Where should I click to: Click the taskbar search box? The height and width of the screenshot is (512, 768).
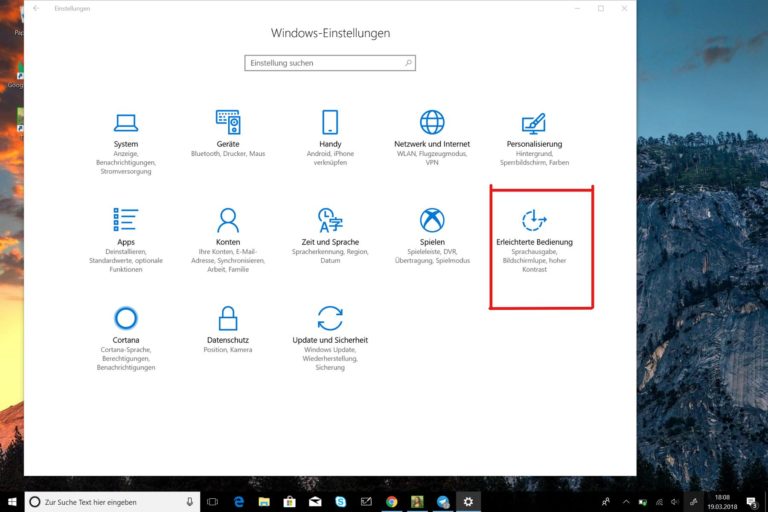point(112,502)
